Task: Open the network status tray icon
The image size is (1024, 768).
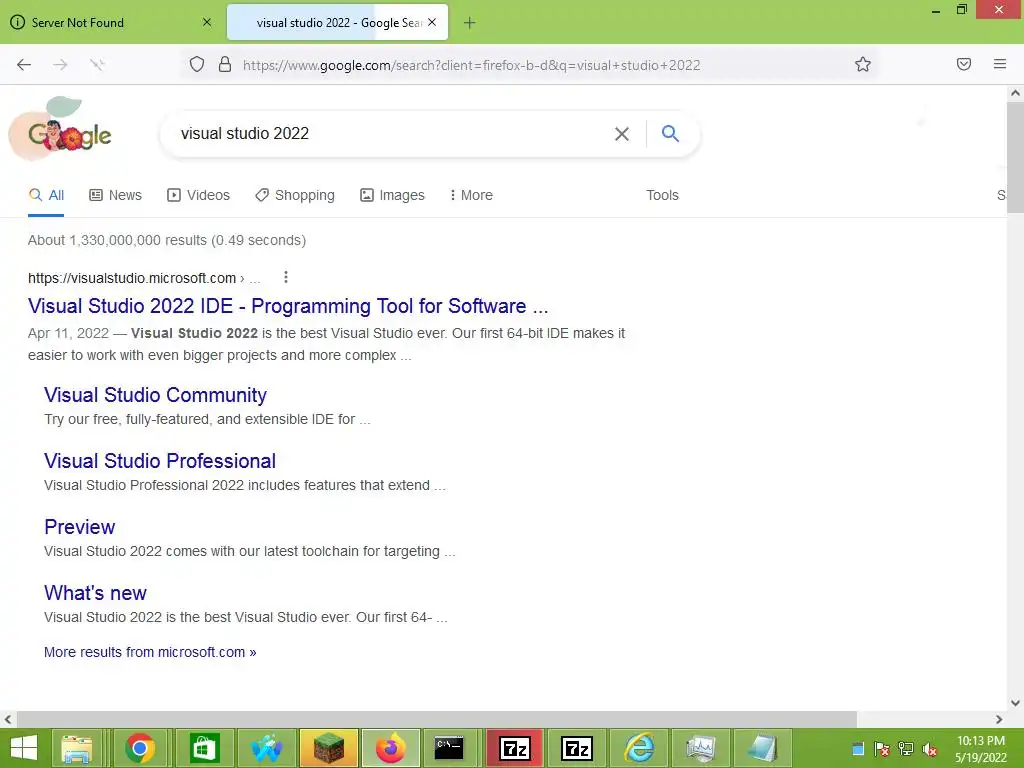Action: click(906, 749)
